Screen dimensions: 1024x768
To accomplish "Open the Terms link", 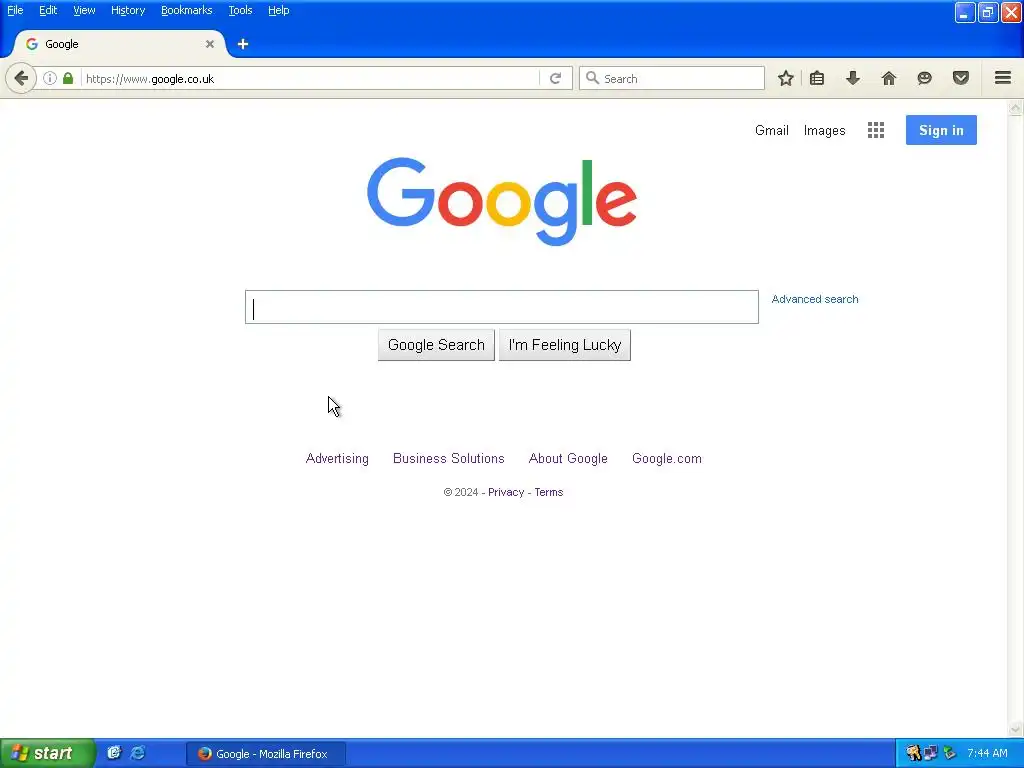I will [549, 492].
